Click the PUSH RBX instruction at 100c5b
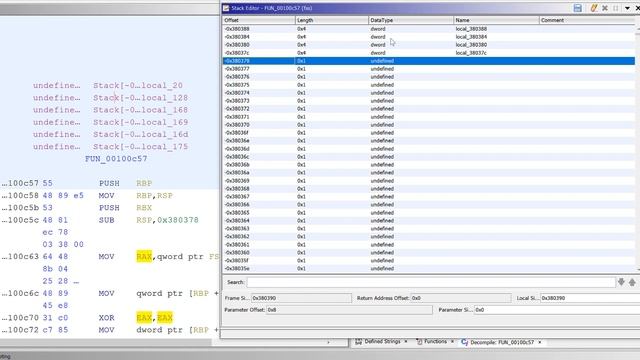The height and width of the screenshot is (360, 640). tap(125, 208)
